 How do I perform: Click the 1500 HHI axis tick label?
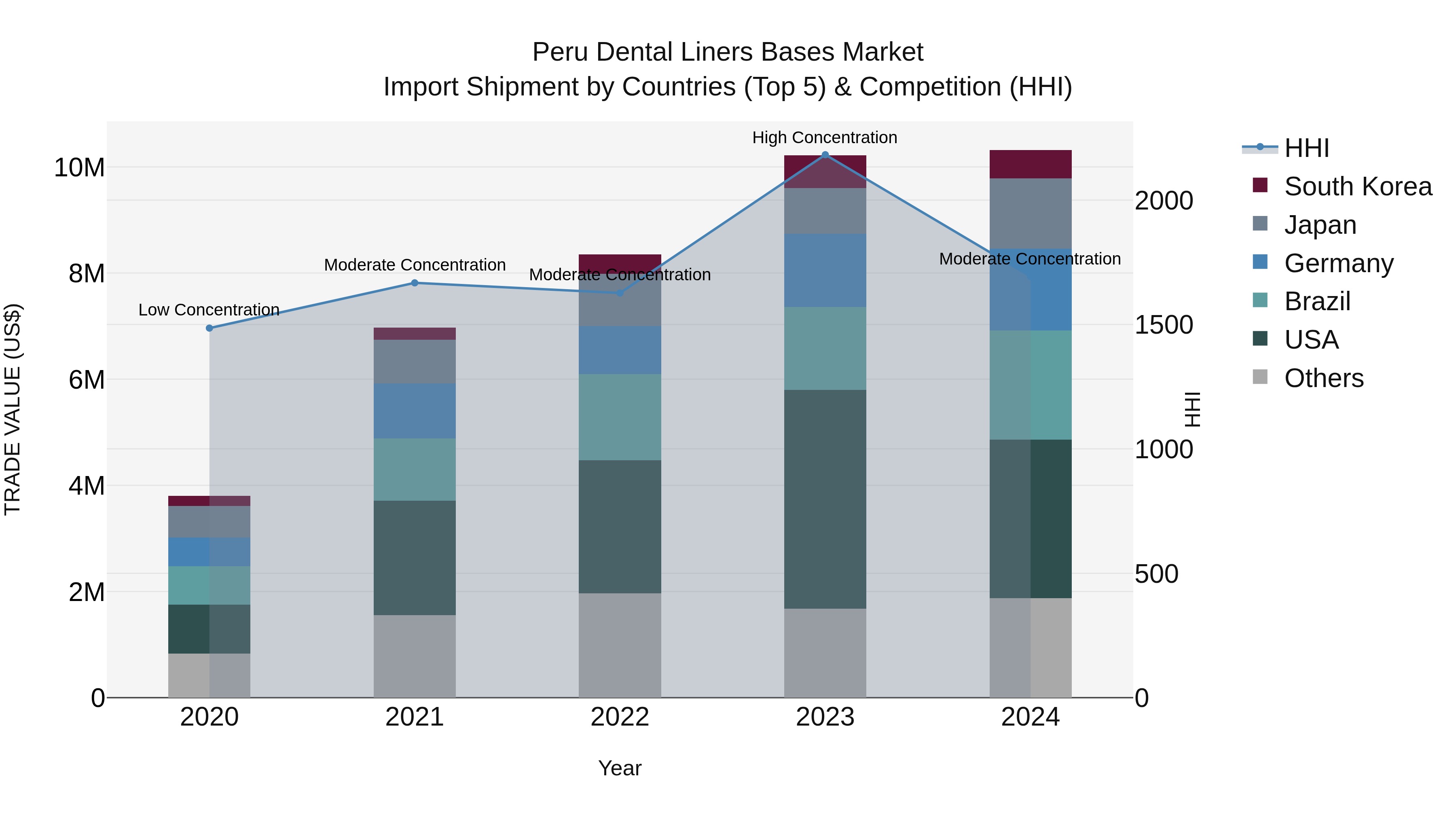[x=1164, y=325]
